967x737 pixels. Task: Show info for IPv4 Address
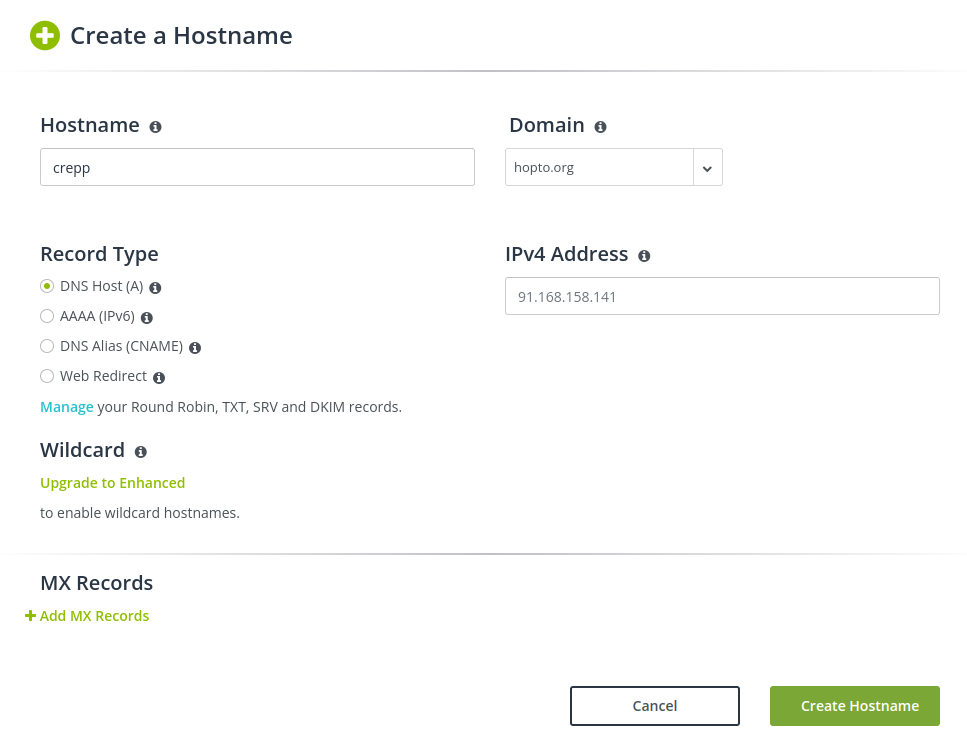click(644, 256)
